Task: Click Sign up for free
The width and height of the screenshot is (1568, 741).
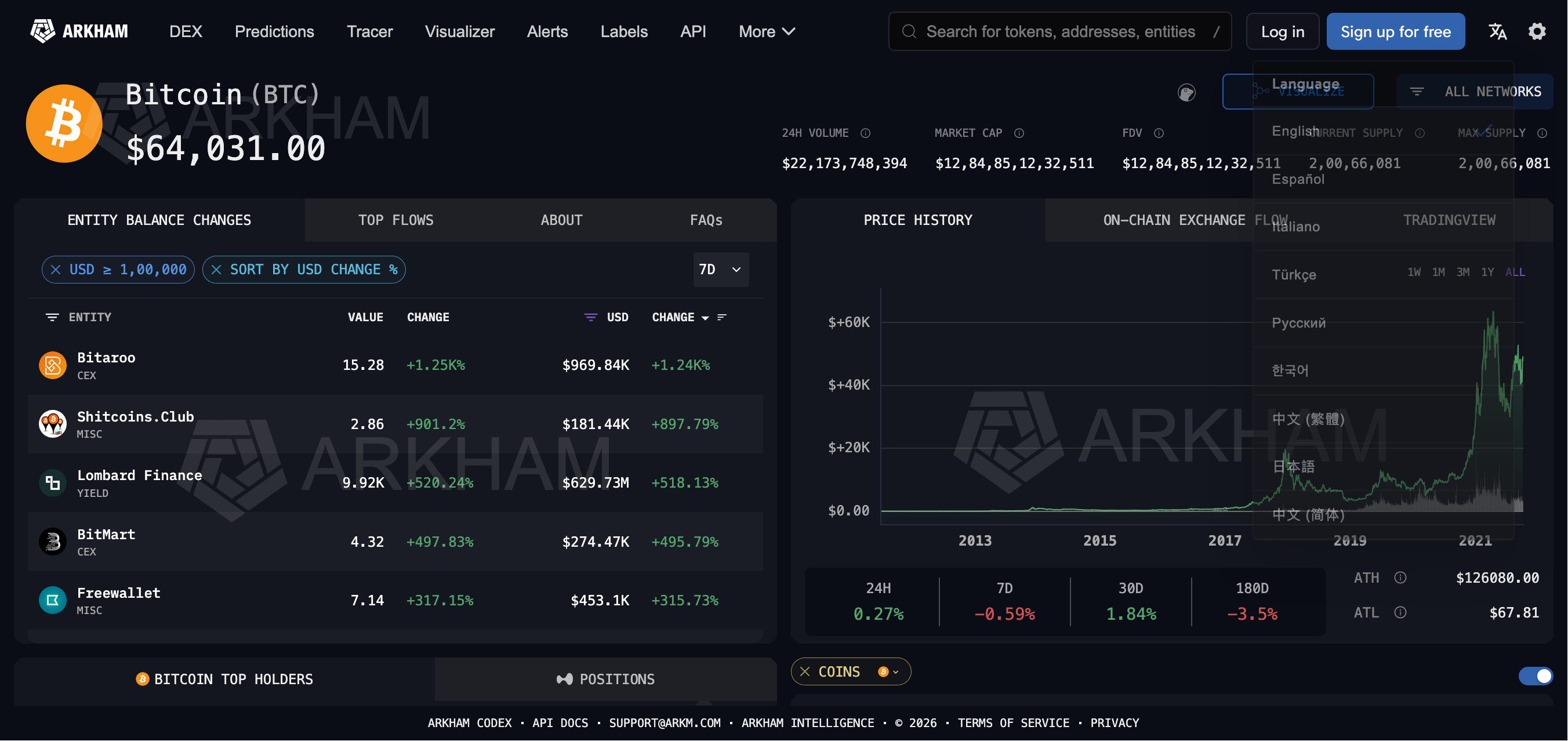Action: 1396,31
